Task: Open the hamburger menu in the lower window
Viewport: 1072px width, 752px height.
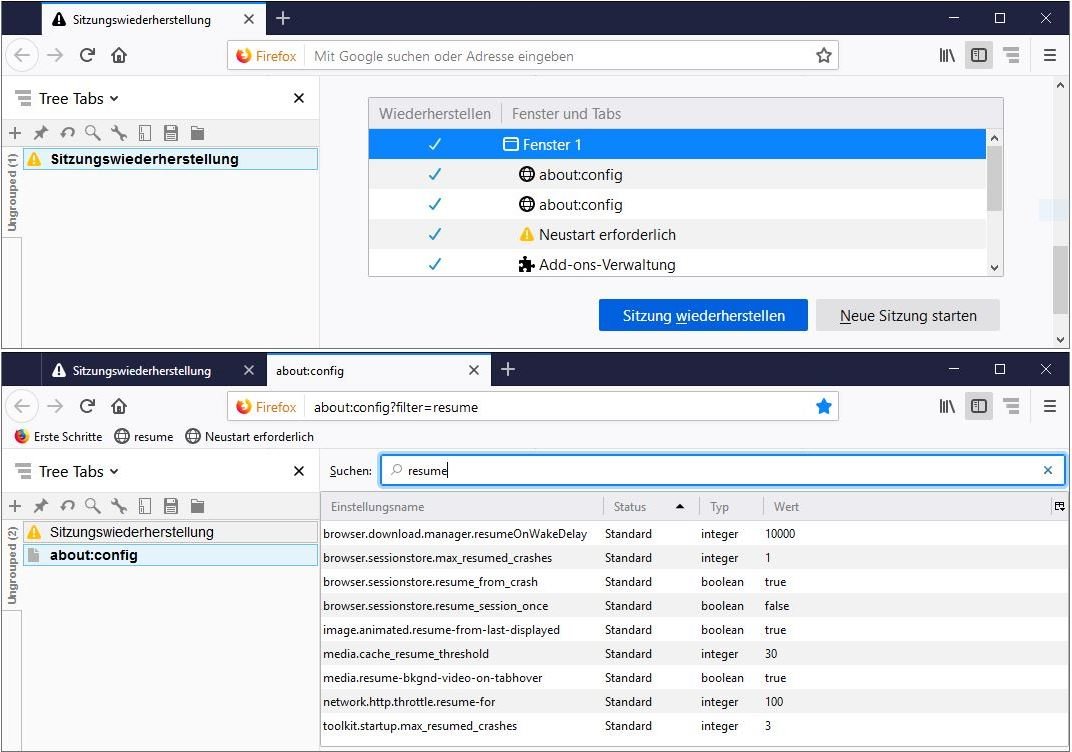Action: 1049,407
